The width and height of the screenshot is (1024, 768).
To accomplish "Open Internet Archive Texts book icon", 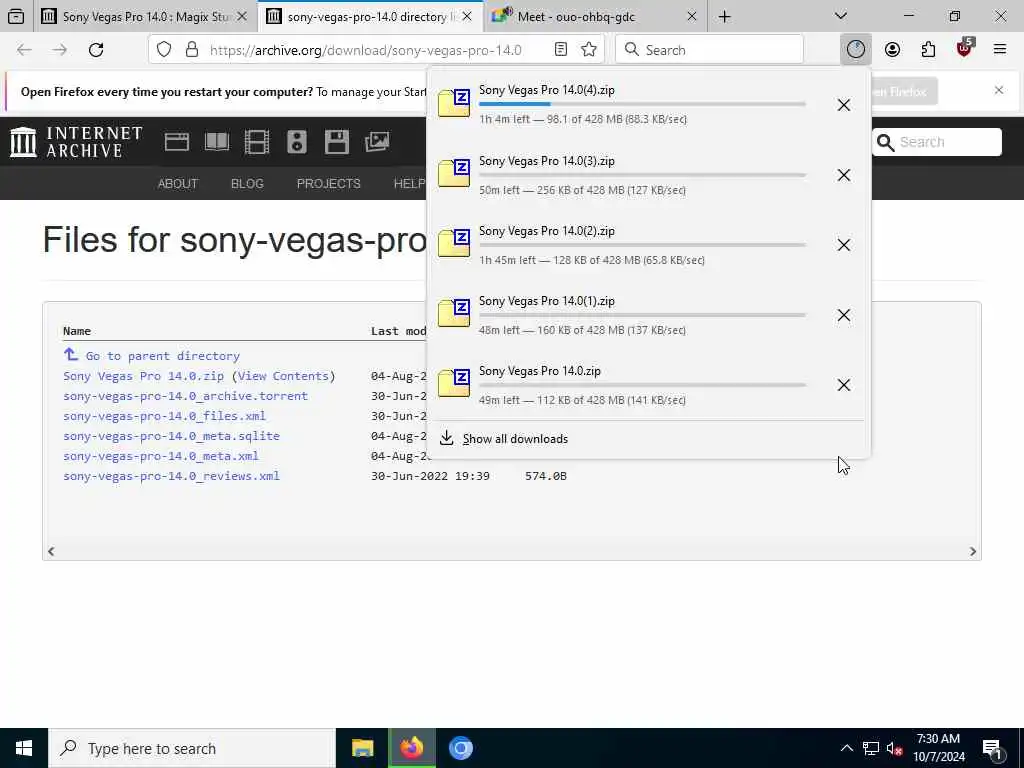I will 217,142.
